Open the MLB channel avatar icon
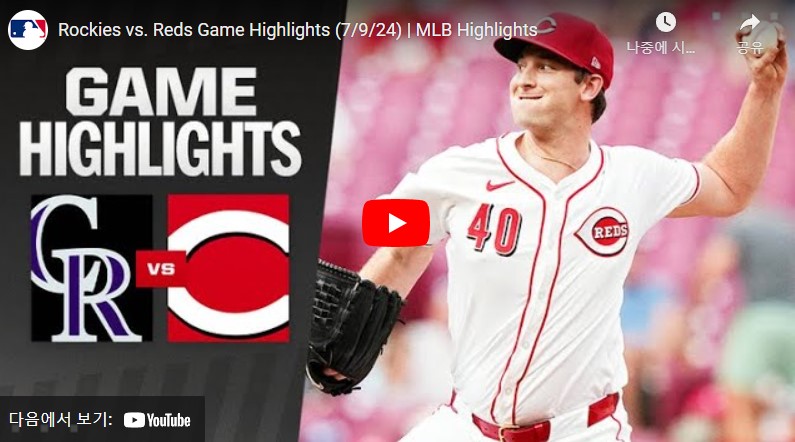The height and width of the screenshot is (442, 795). pos(28,30)
